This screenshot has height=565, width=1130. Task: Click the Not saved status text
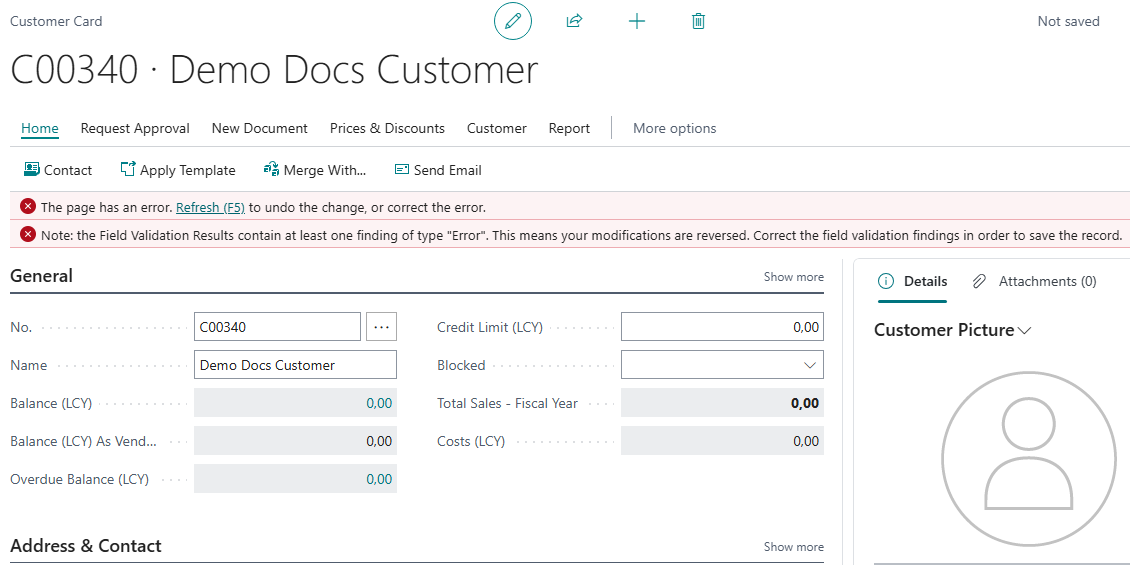click(x=1068, y=22)
